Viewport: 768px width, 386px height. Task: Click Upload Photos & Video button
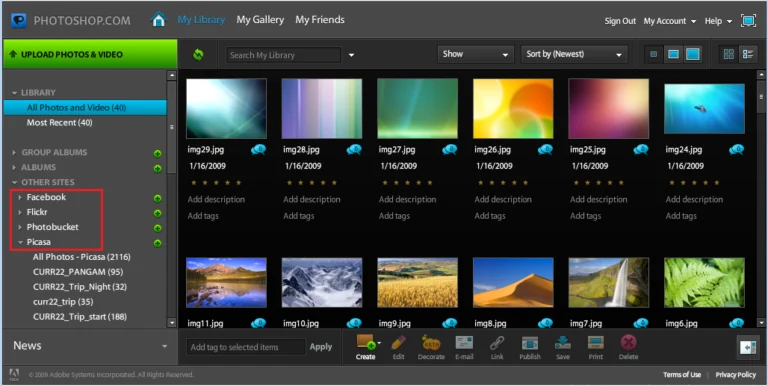pyautogui.click(x=90, y=54)
